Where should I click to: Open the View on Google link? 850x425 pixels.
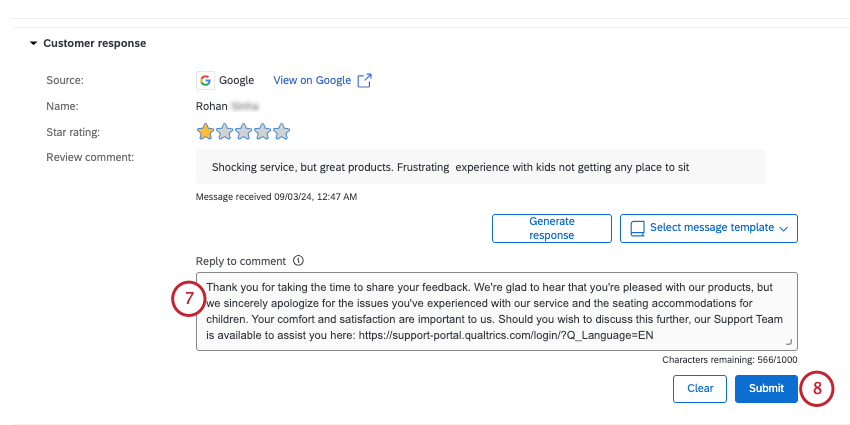[314, 80]
